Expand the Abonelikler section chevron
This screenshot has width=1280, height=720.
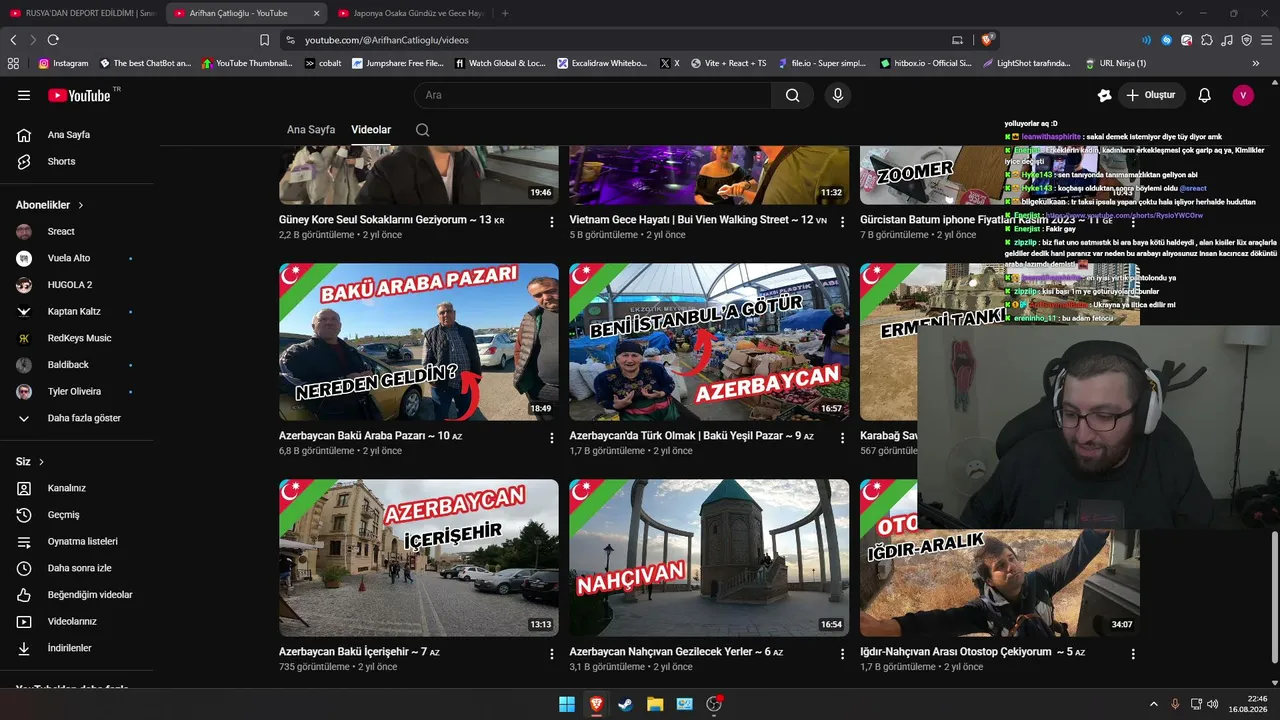click(x=81, y=205)
